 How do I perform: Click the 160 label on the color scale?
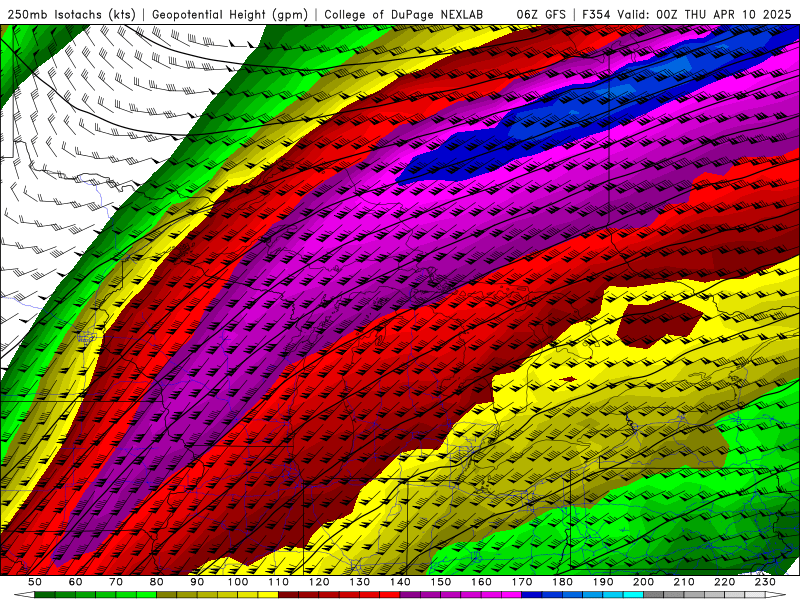[481, 582]
